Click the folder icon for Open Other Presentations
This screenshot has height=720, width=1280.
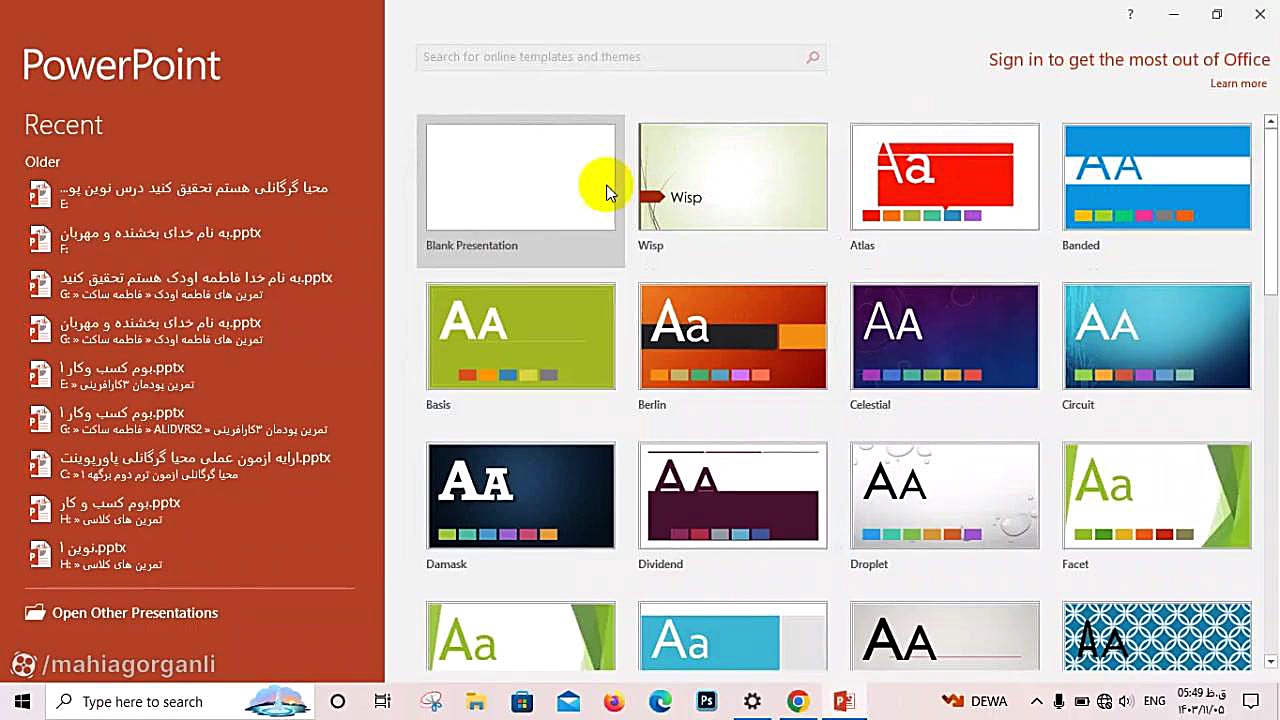pos(35,613)
